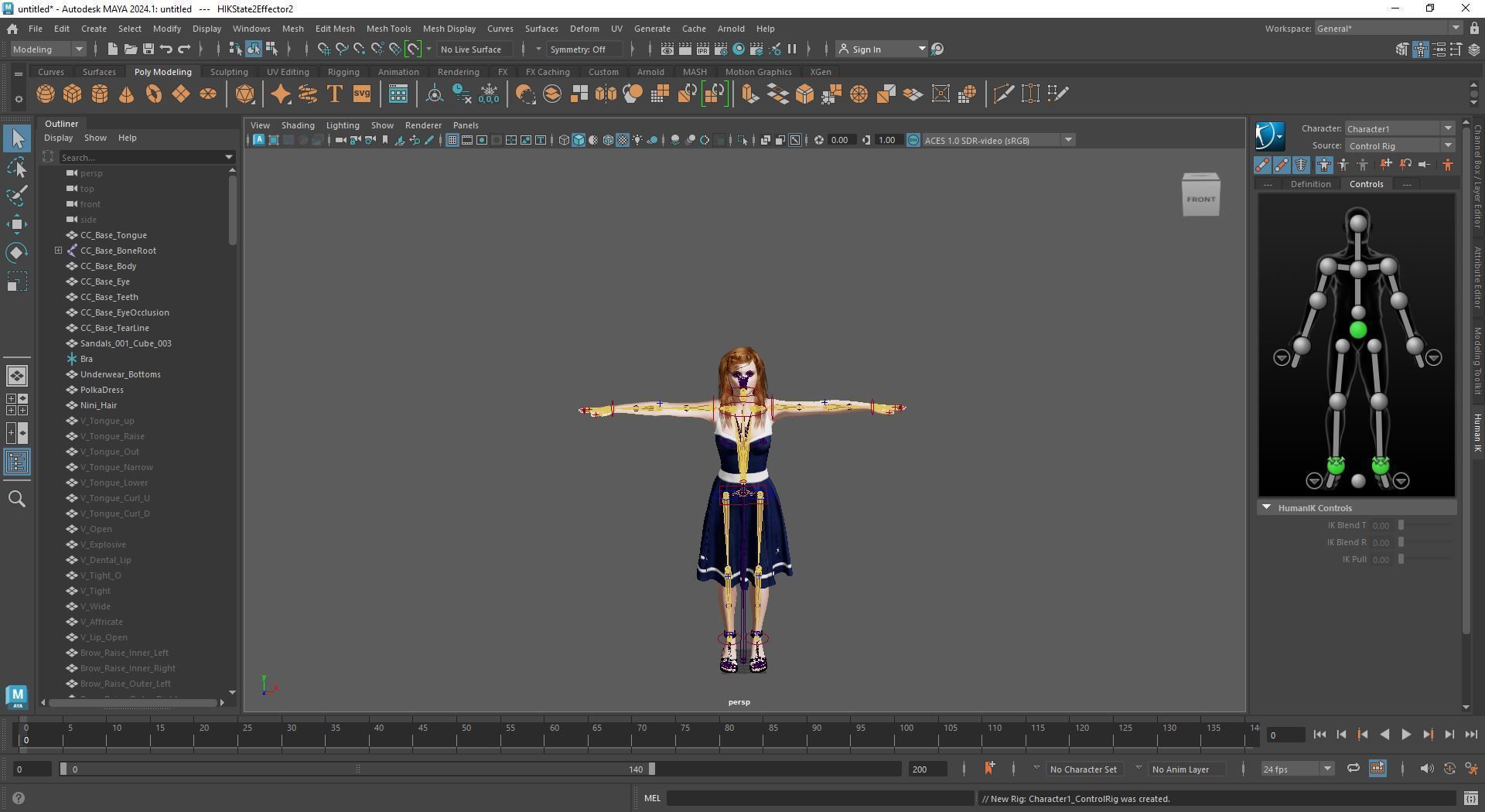1485x812 pixels.
Task: Click the Sign In button
Action: click(x=881, y=49)
